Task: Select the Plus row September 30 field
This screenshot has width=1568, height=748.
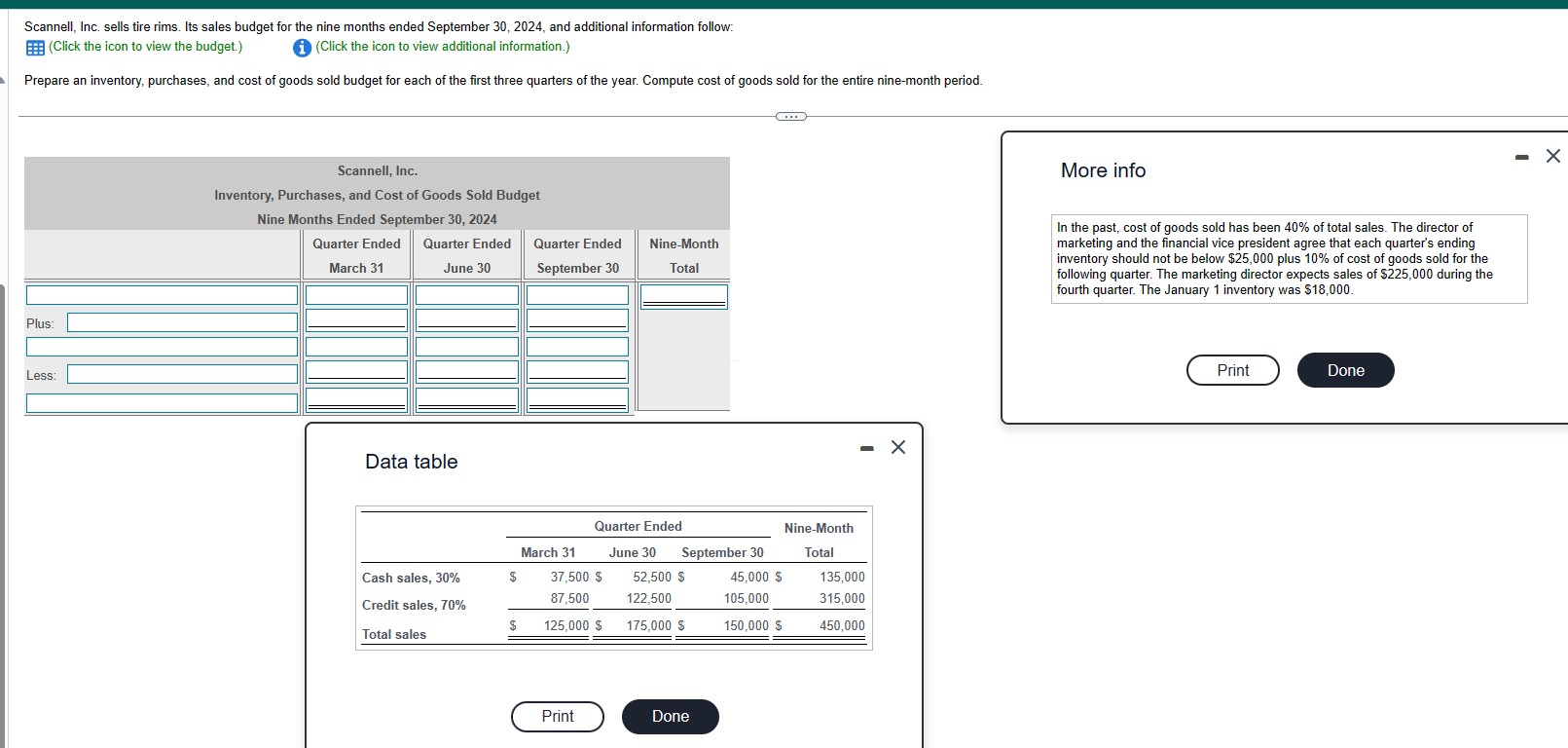Action: [x=578, y=320]
